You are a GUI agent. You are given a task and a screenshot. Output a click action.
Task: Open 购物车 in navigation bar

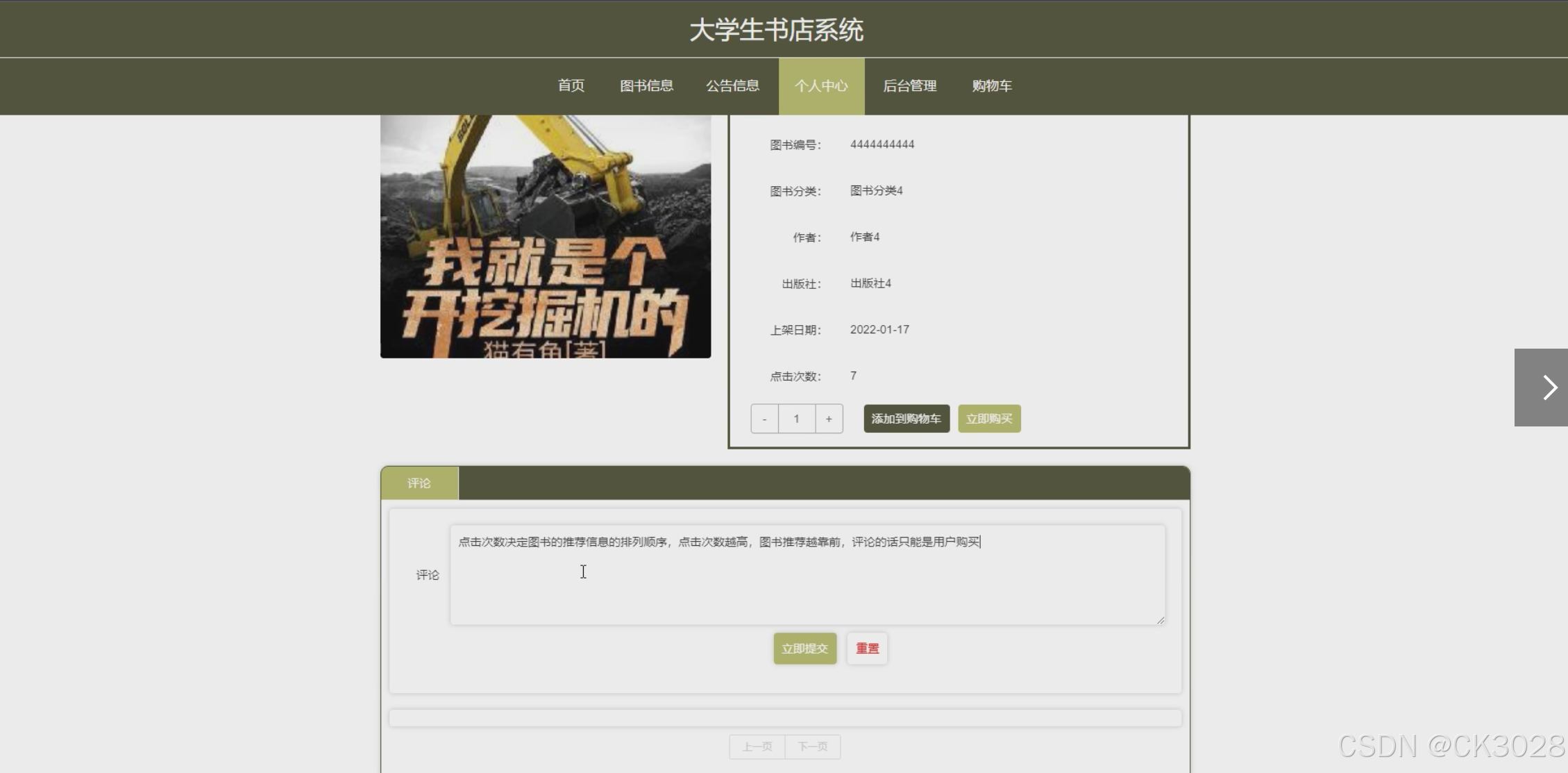click(x=991, y=86)
